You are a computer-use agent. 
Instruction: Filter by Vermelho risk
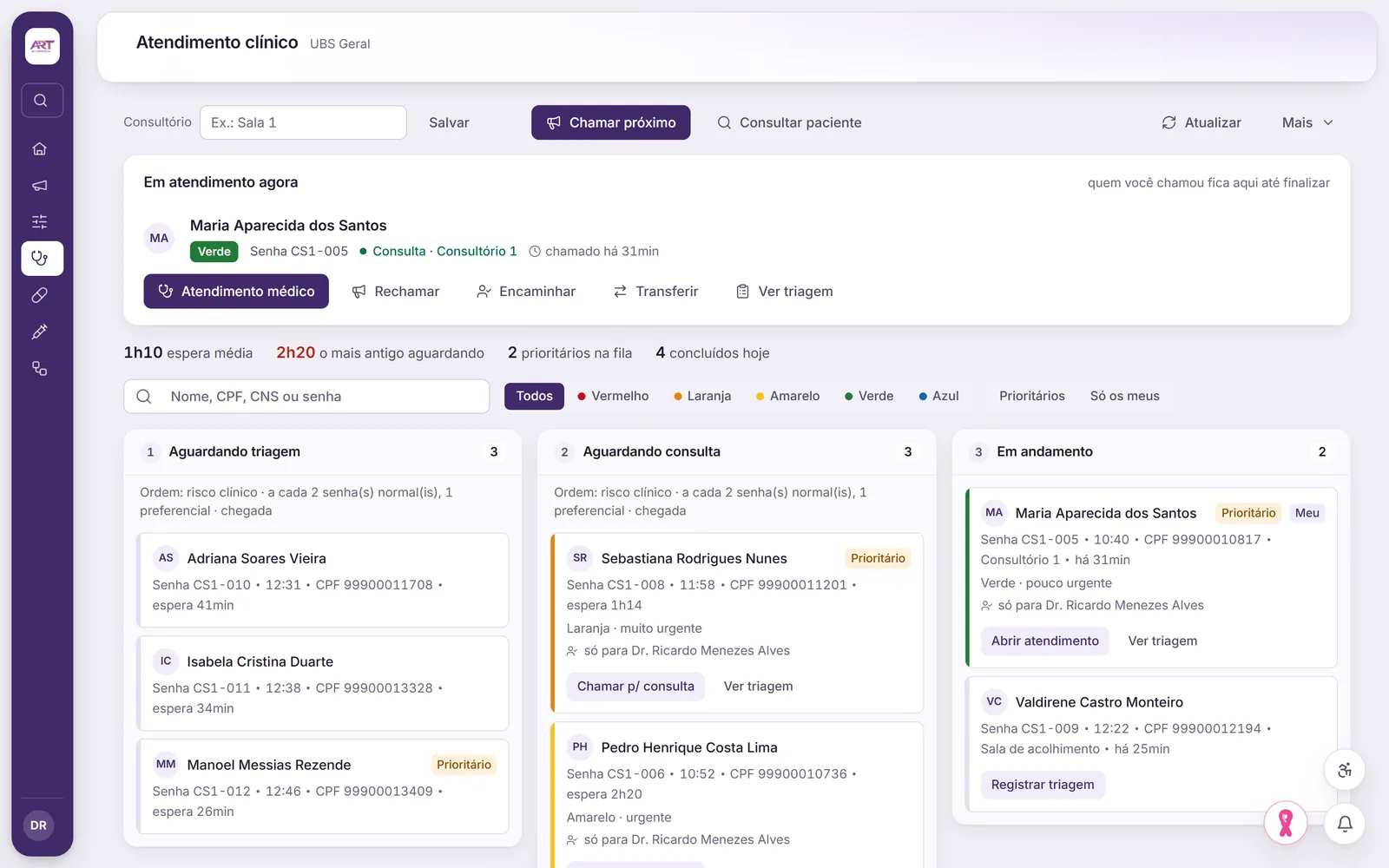coord(613,396)
